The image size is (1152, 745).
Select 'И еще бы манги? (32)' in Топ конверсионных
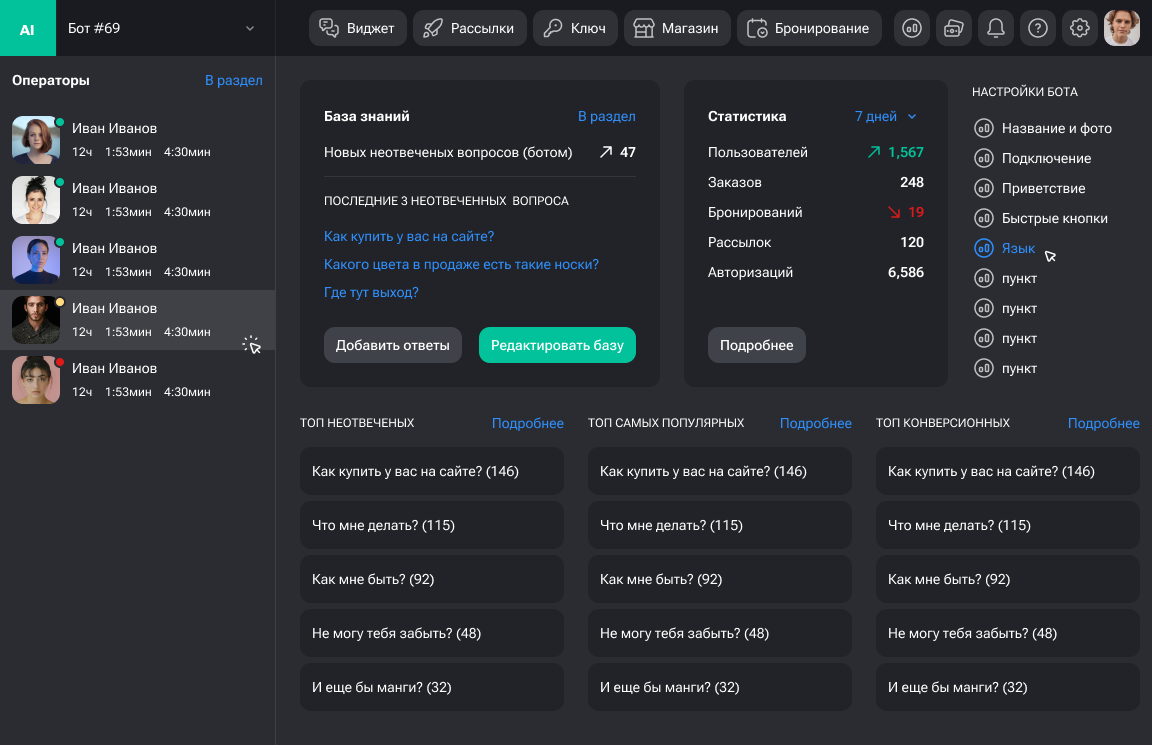1008,687
